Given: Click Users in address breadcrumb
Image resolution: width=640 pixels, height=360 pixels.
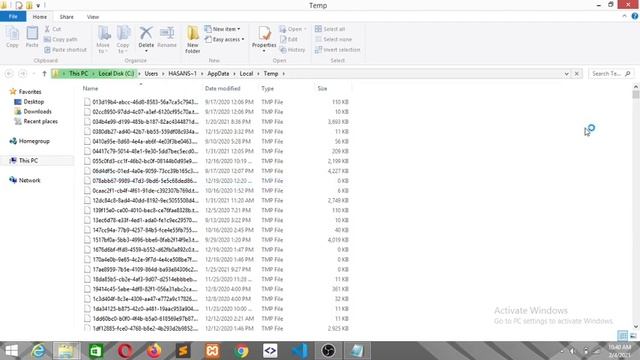Looking at the screenshot, I should pyautogui.click(x=151, y=74).
